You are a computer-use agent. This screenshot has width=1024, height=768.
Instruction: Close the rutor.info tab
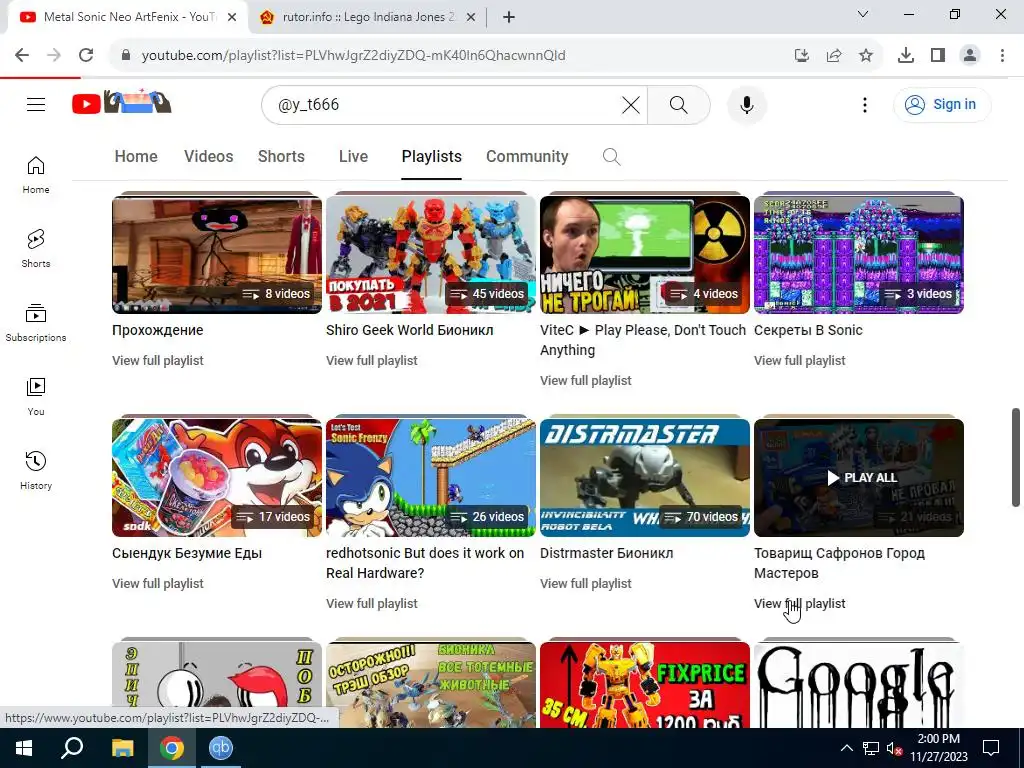click(x=471, y=18)
